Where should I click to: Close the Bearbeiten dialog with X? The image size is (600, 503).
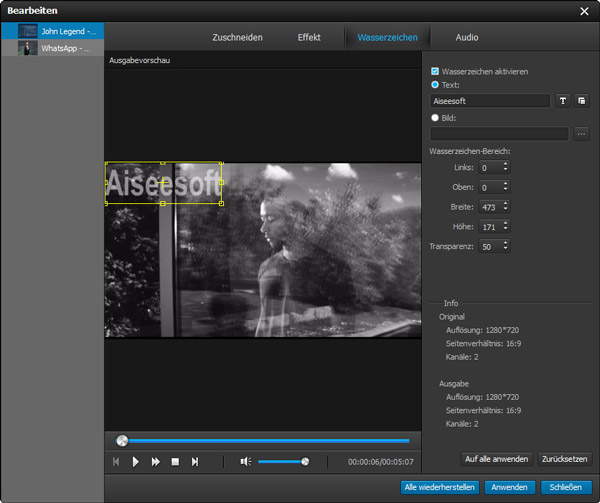pos(584,11)
